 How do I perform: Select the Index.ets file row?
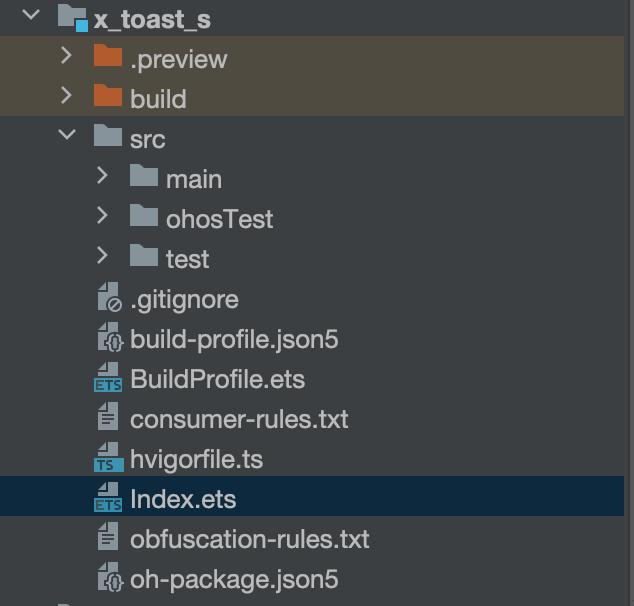[x=183, y=499]
